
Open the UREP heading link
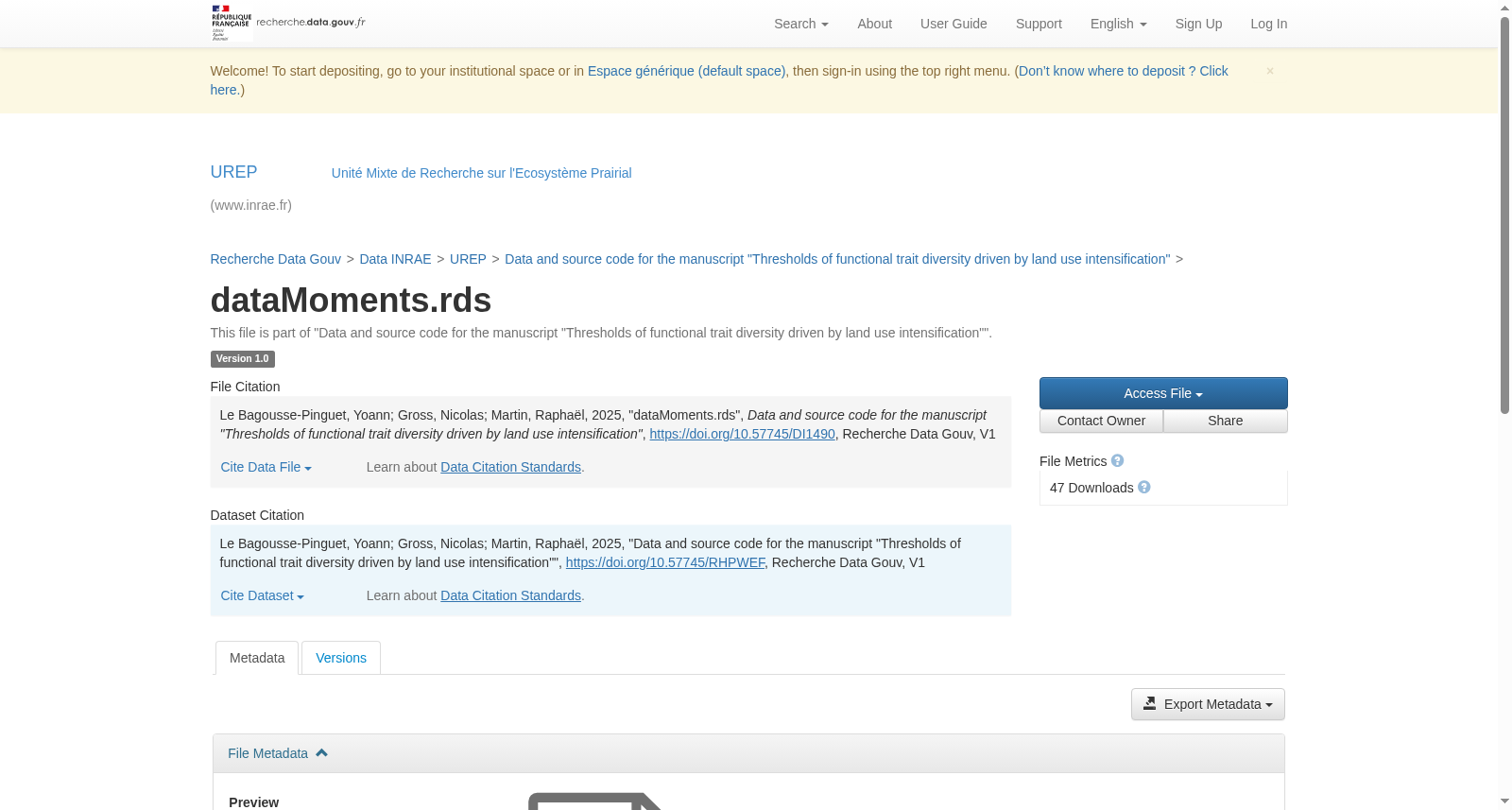233,172
